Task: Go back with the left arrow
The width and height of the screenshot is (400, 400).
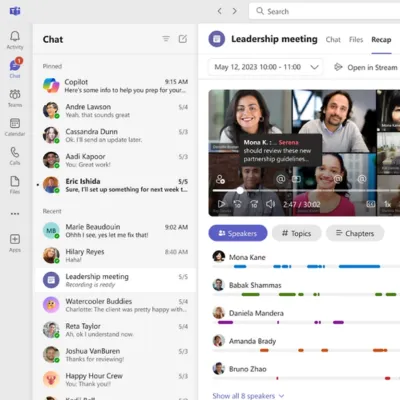Action: coord(219,11)
